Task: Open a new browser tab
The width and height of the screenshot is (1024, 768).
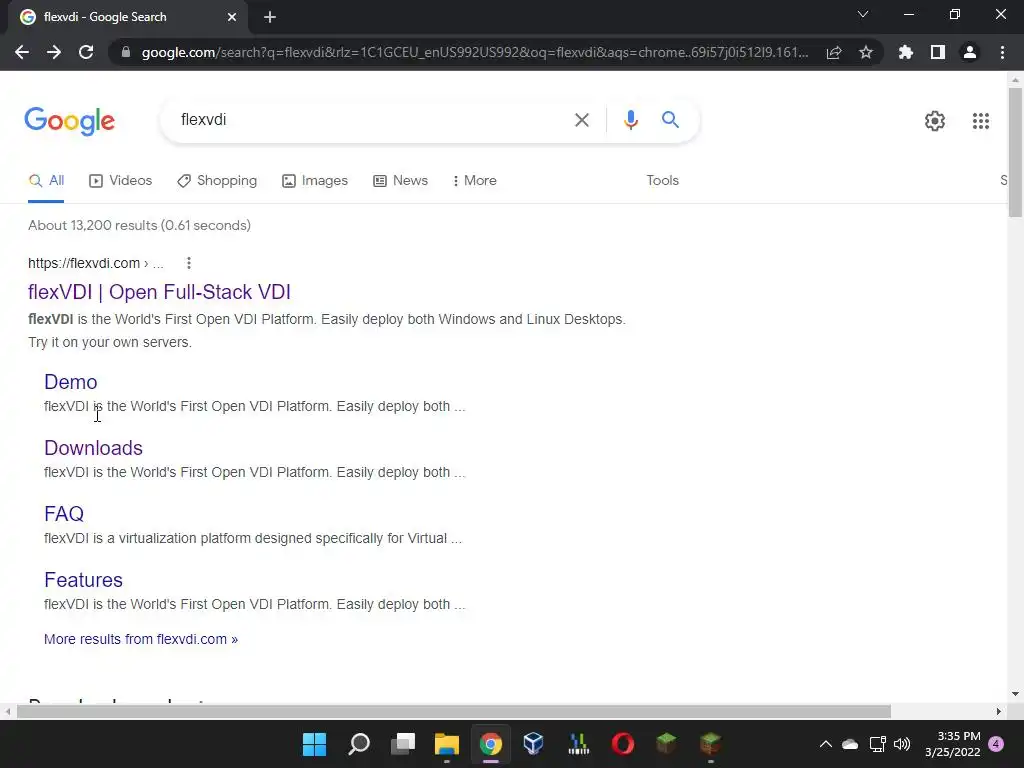Action: coord(270,17)
